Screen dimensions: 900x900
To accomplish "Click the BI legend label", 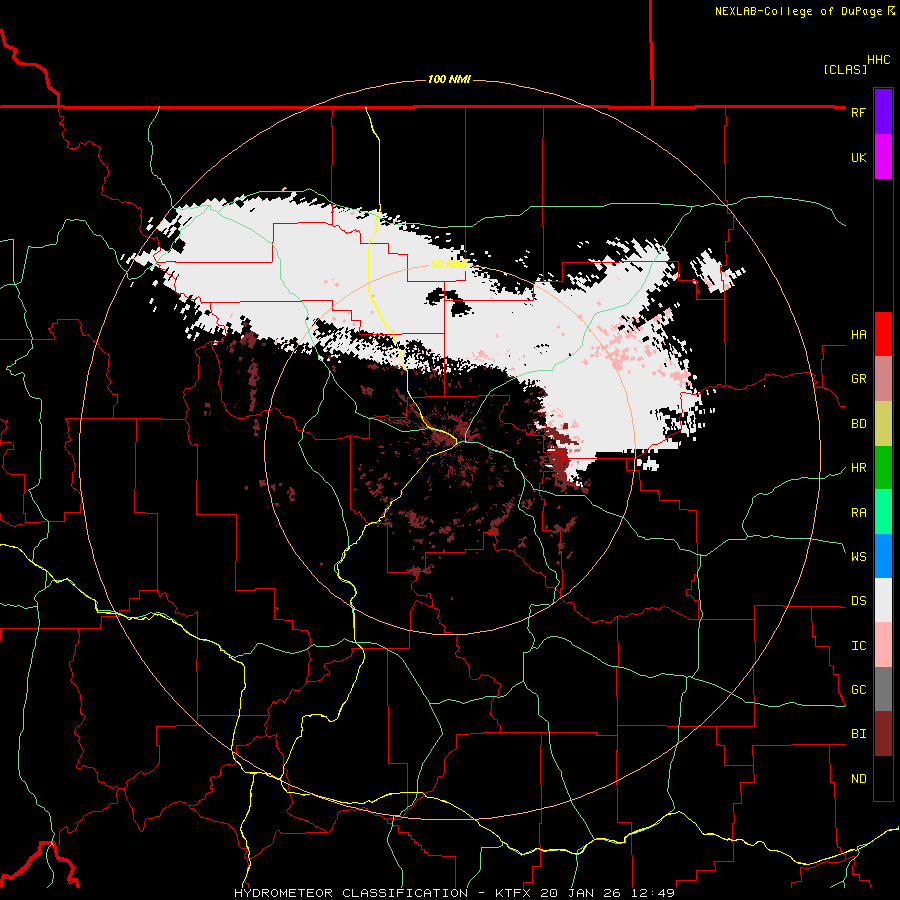I will click(x=858, y=734).
